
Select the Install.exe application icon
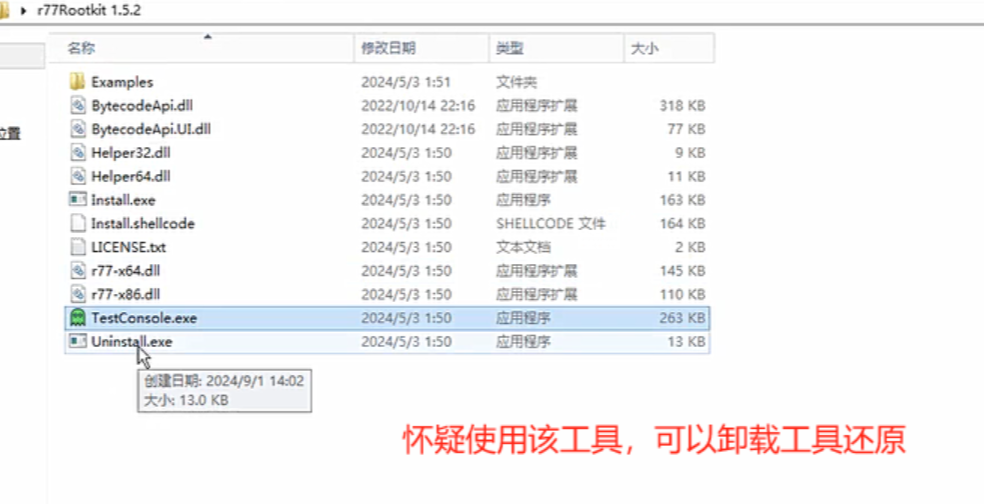coord(77,200)
